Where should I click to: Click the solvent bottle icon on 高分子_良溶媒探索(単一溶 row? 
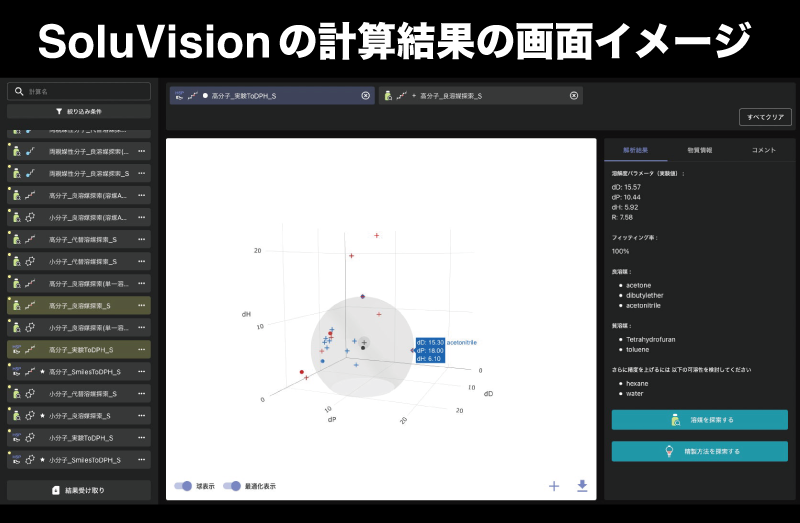click(16, 283)
